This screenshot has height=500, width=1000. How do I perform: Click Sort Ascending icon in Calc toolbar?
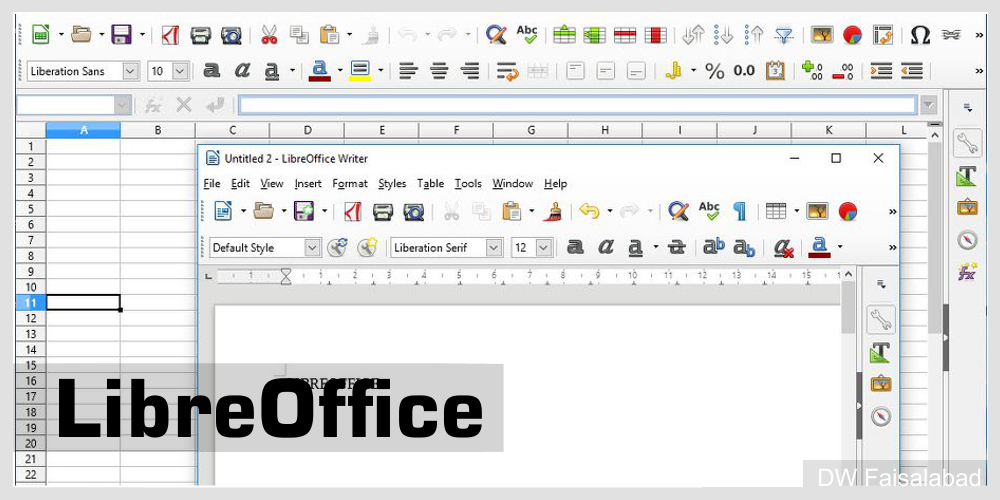coord(723,34)
